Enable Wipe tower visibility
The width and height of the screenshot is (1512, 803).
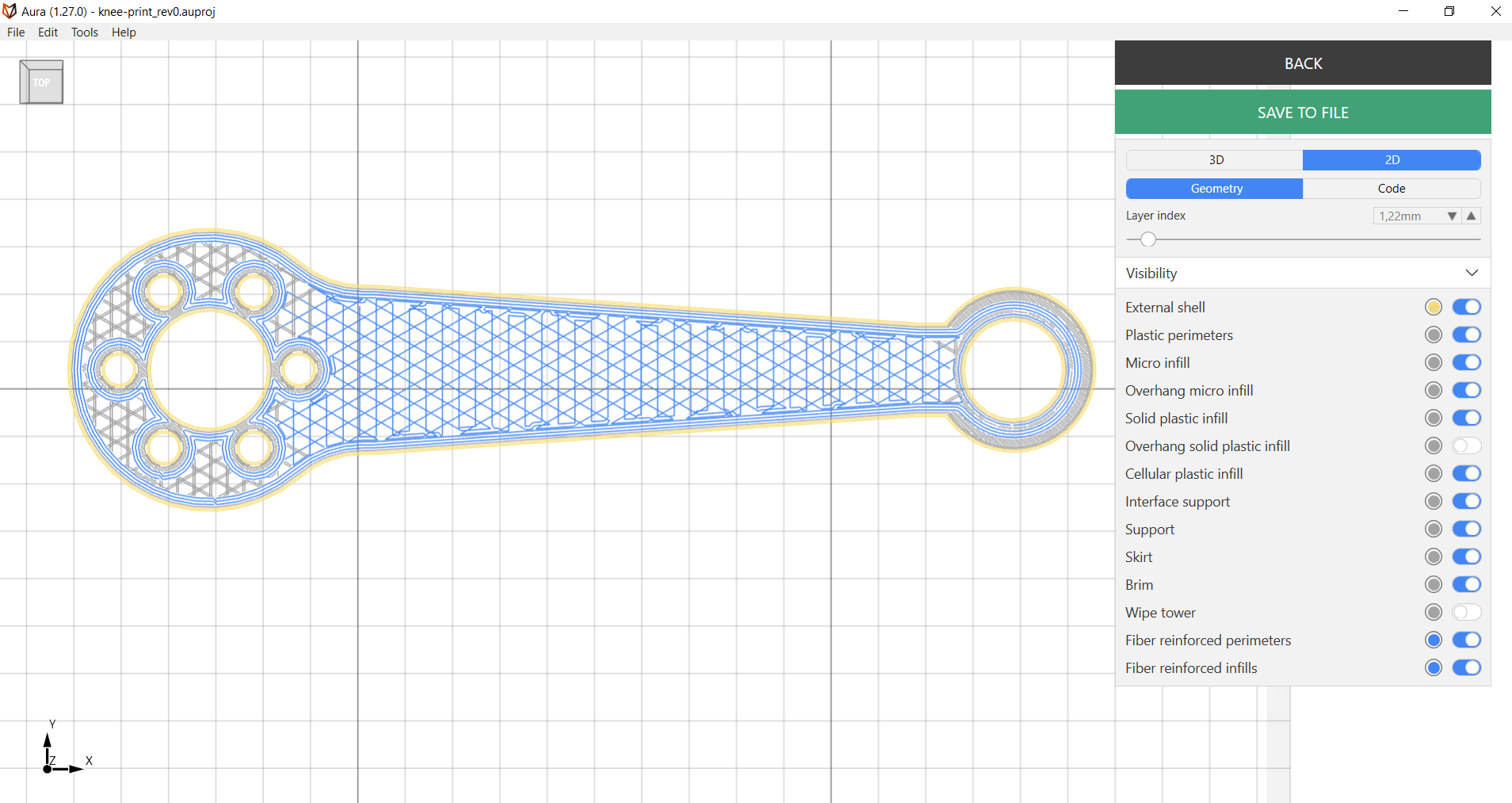(1466, 612)
